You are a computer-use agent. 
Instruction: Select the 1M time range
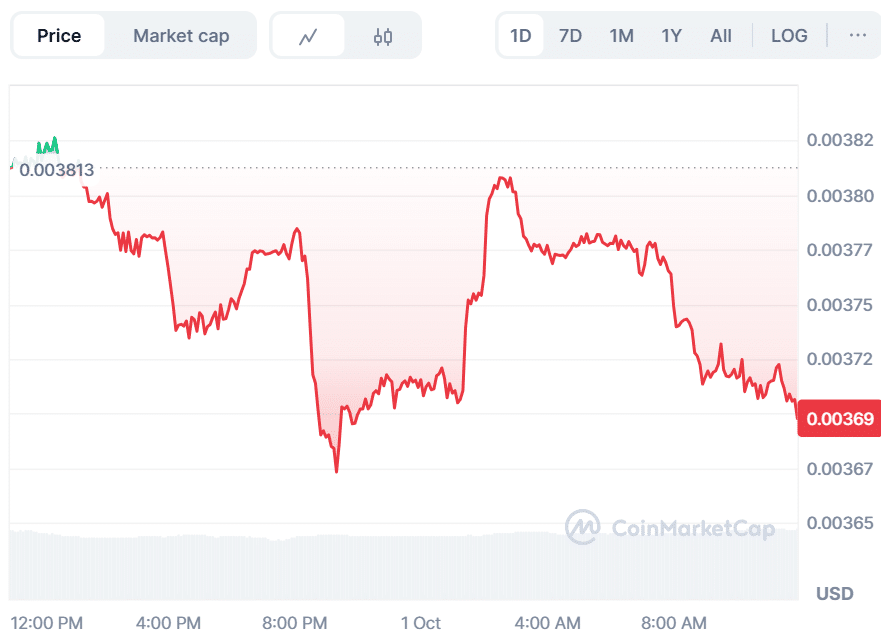tap(621, 36)
